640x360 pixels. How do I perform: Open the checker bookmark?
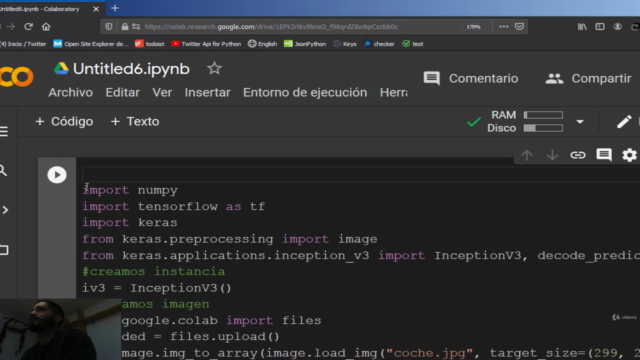[379, 44]
